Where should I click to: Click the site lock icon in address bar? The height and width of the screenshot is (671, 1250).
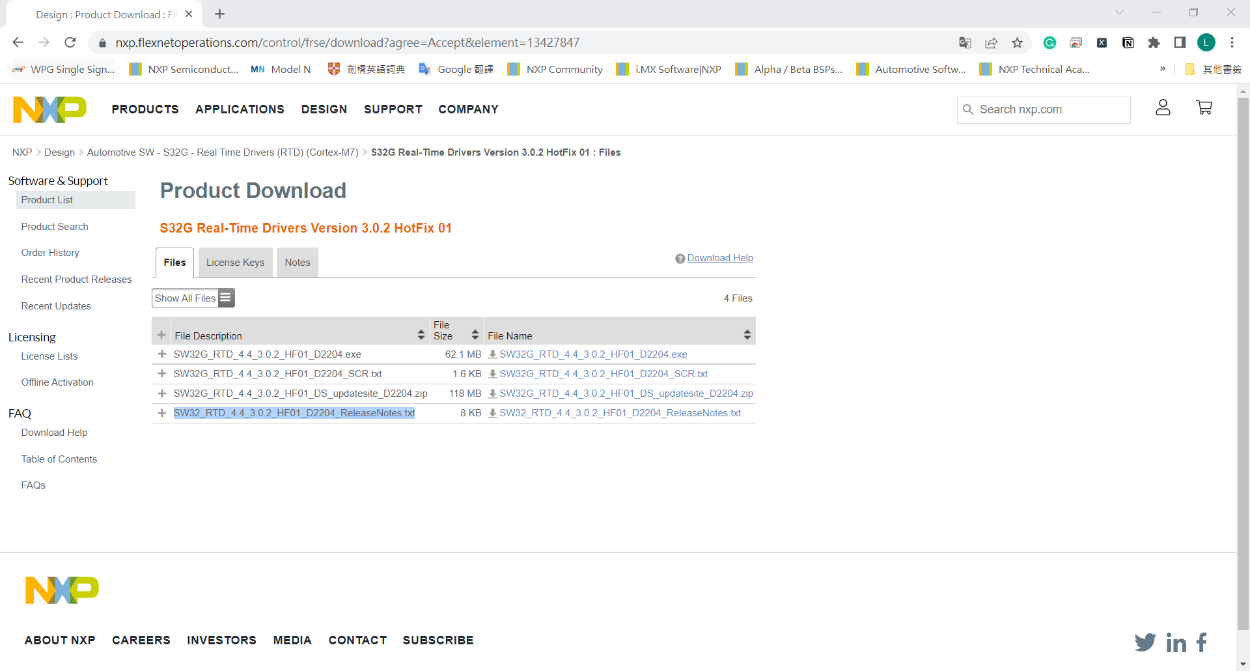[102, 43]
